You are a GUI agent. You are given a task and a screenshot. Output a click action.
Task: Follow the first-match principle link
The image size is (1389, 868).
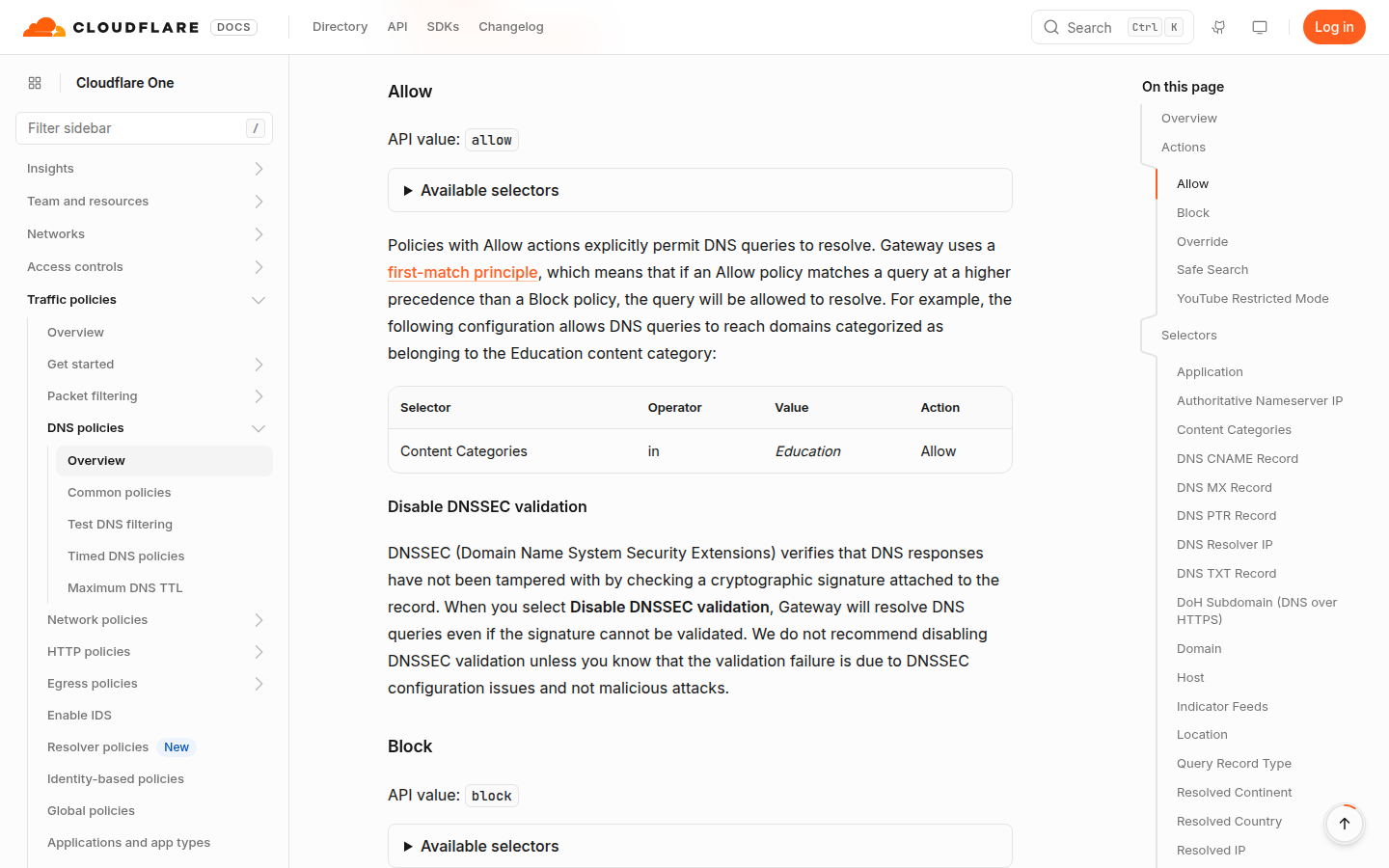coord(463,272)
